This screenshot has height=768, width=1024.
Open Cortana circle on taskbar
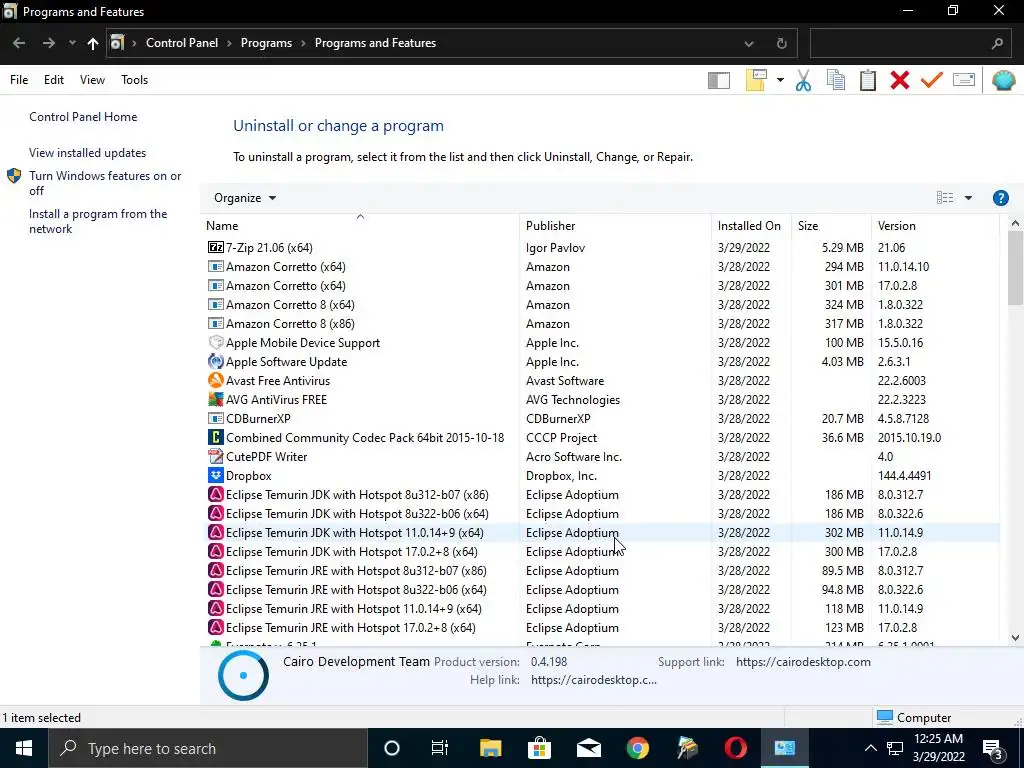[391, 748]
